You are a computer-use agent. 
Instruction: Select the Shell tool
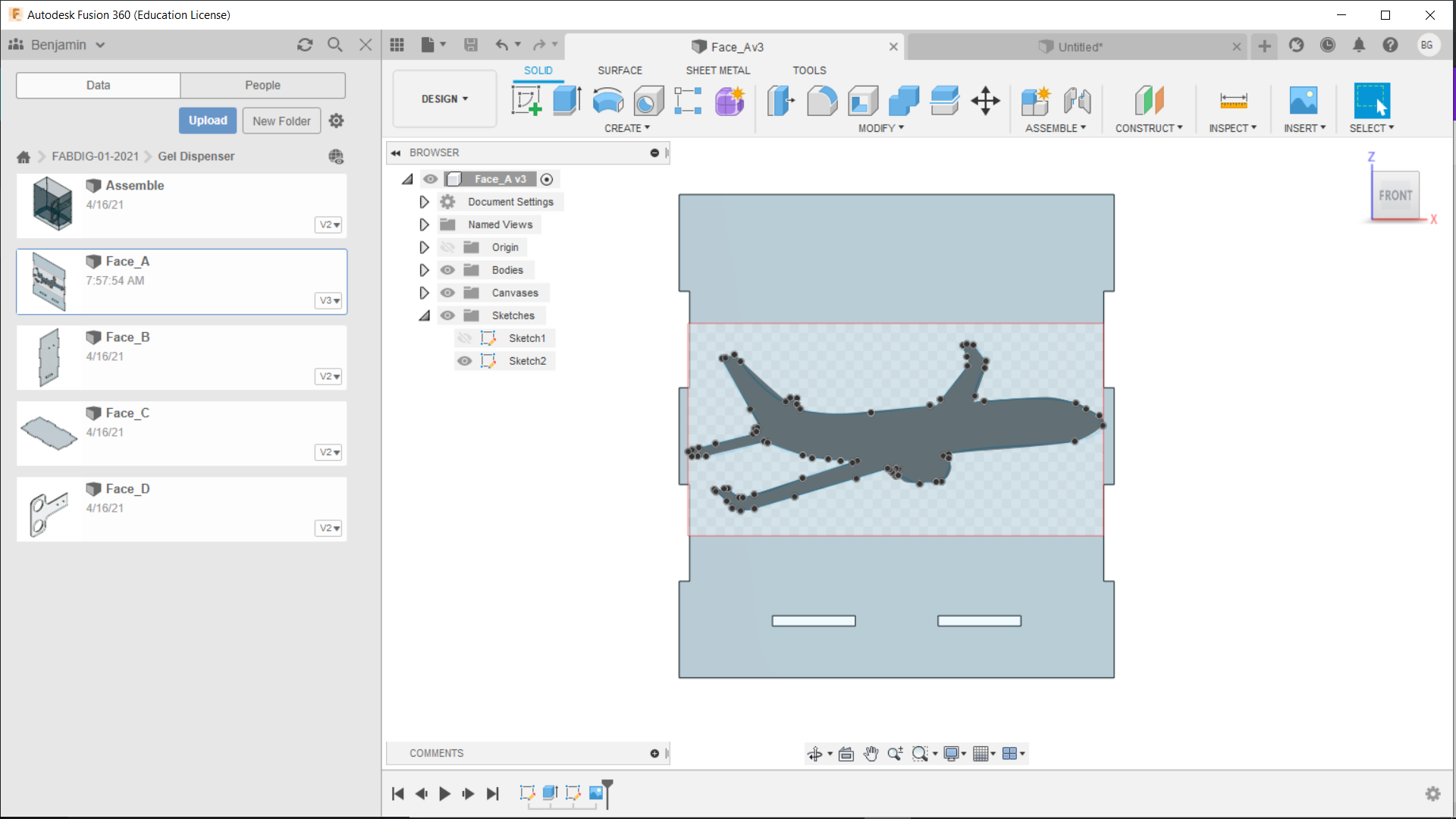point(863,100)
